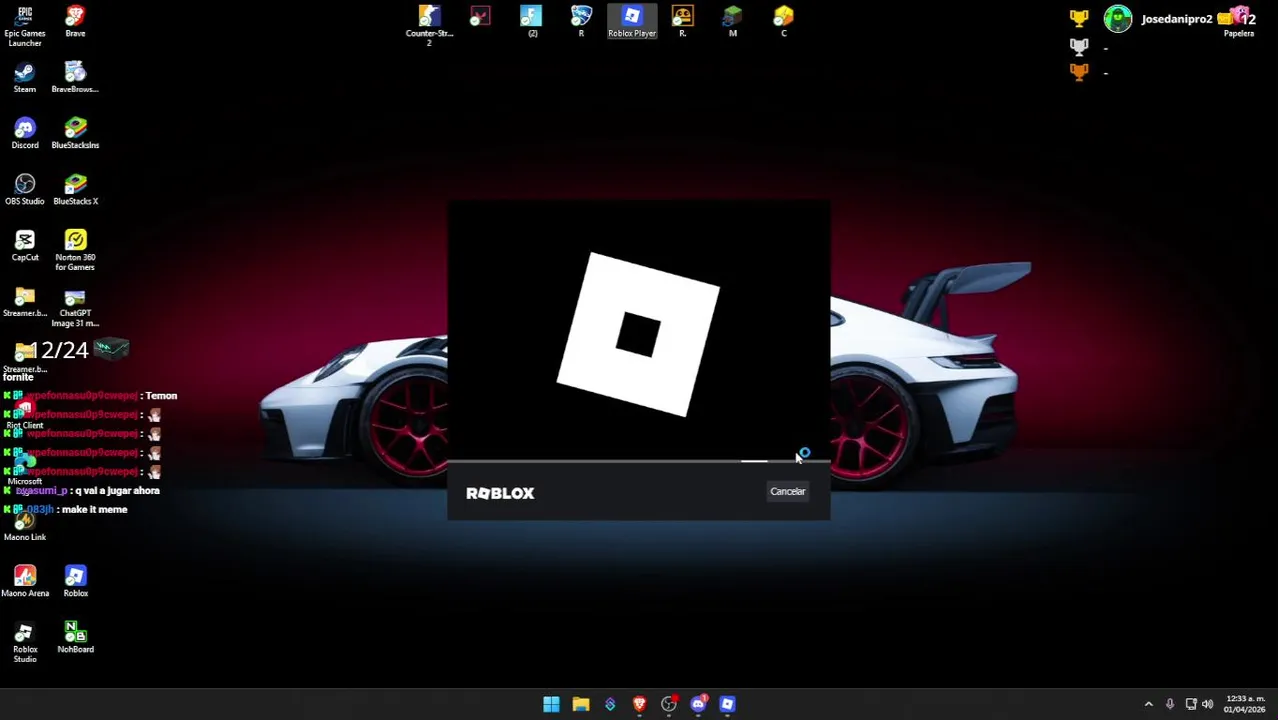
Task: Switch to Discord in the taskbar
Action: point(698,704)
